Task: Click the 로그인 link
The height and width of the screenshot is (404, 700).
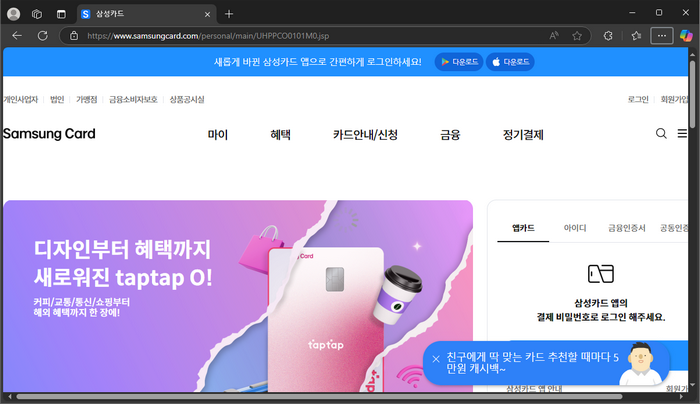Action: (x=638, y=100)
